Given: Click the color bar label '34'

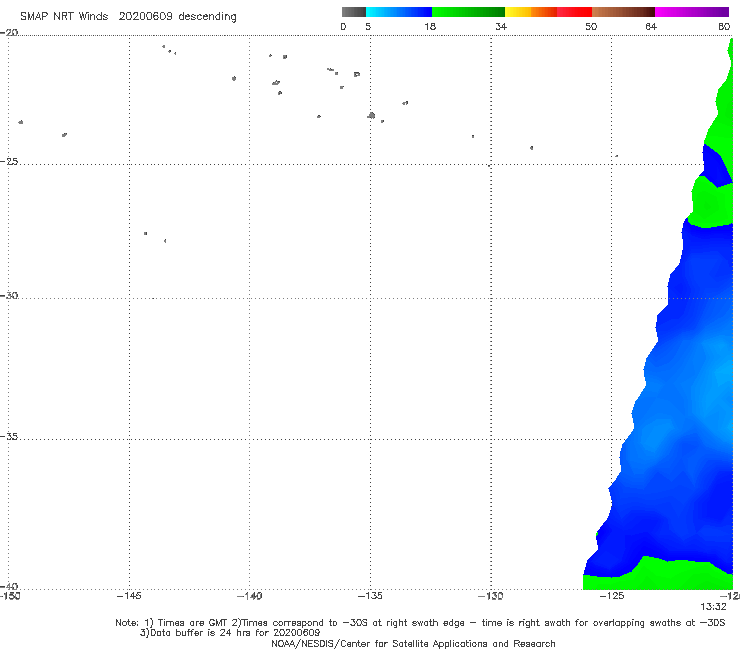Looking at the screenshot, I should pyautogui.click(x=501, y=27).
